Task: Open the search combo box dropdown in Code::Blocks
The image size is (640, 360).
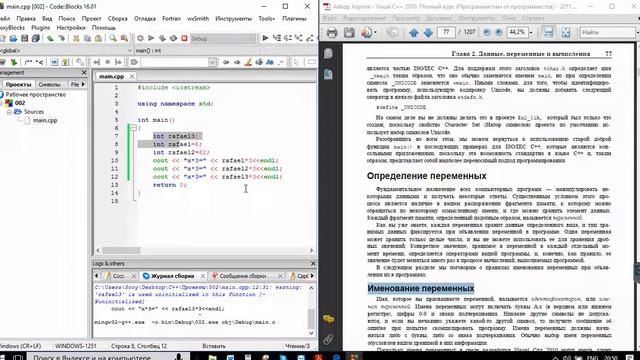Action: coord(212,62)
